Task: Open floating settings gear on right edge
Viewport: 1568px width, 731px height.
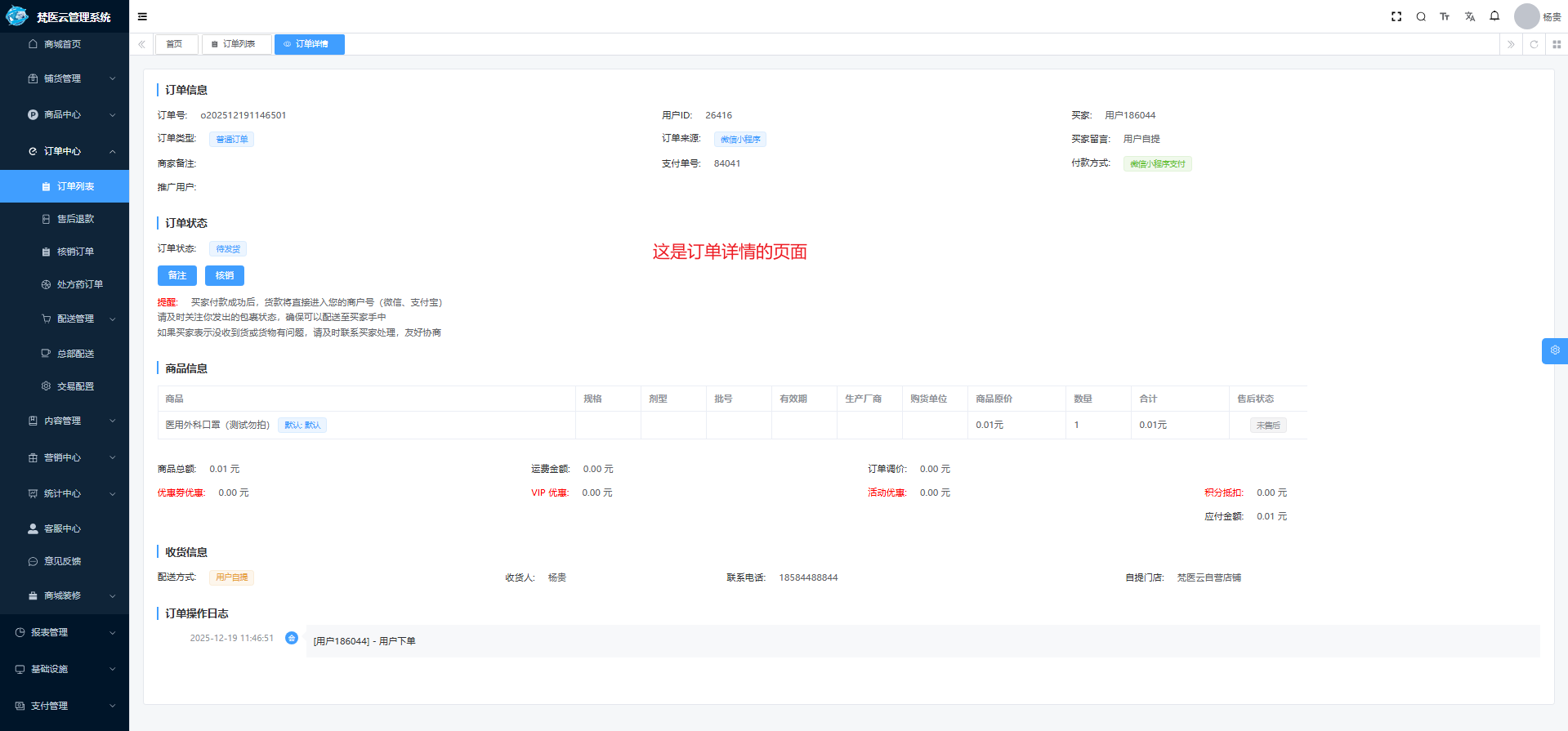Action: pos(1555,350)
